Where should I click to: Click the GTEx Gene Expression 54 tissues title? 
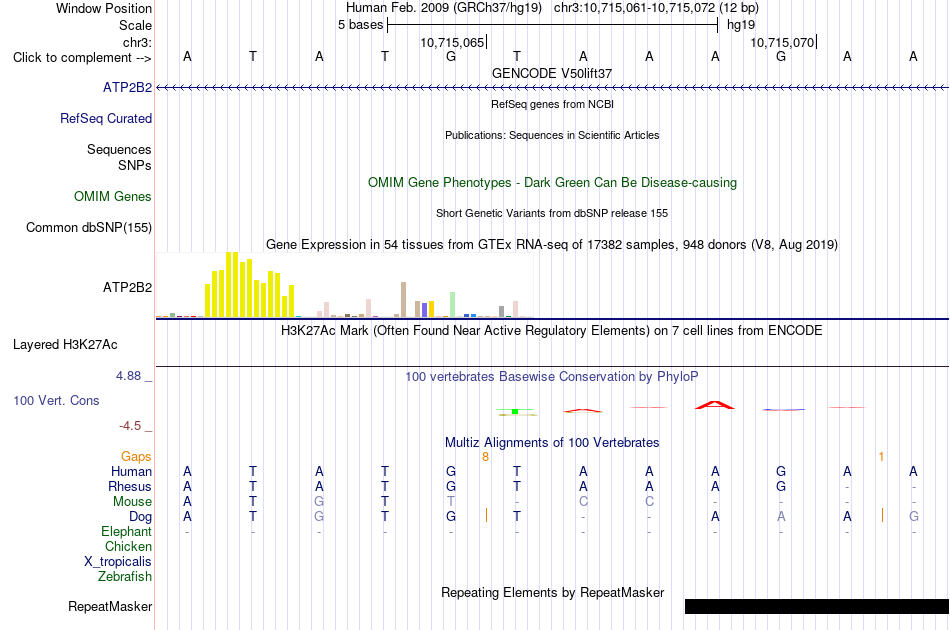point(552,245)
